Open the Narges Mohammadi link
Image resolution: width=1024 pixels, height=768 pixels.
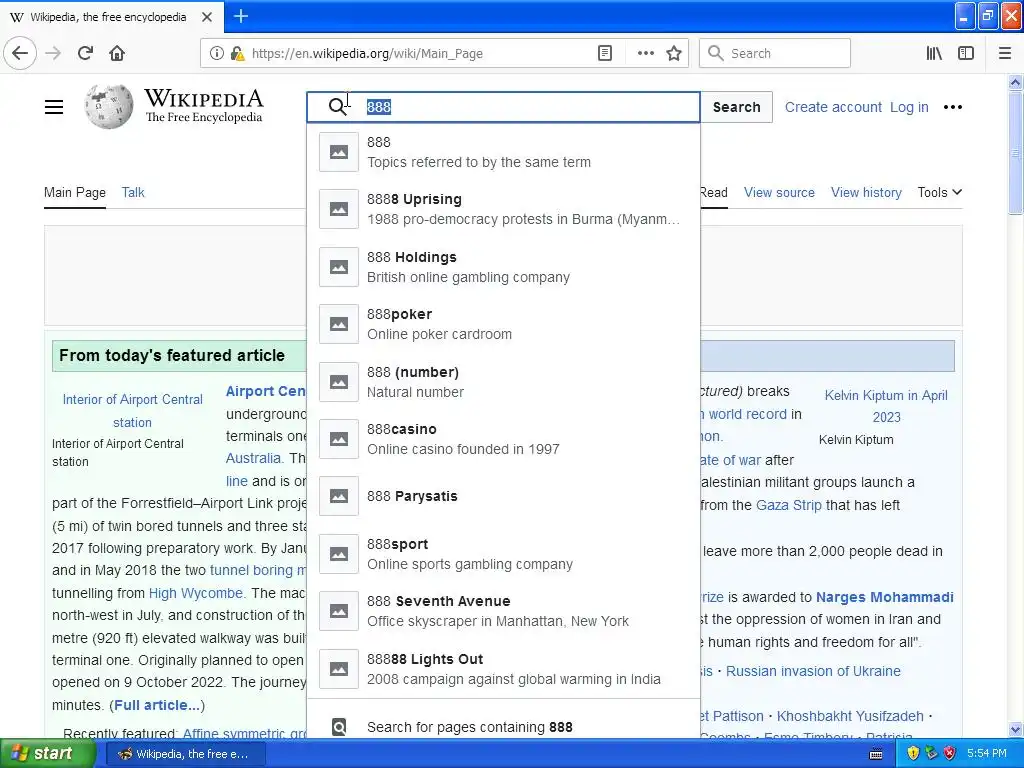885,597
